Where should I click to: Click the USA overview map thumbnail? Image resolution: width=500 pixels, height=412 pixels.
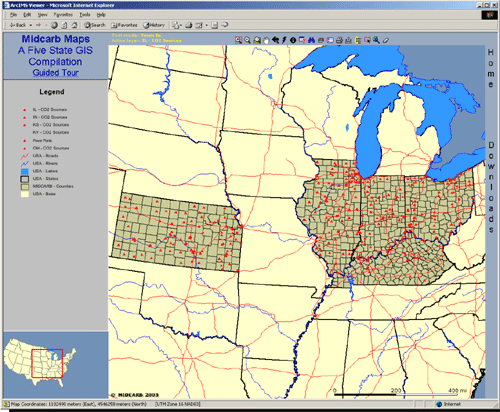click(40, 362)
